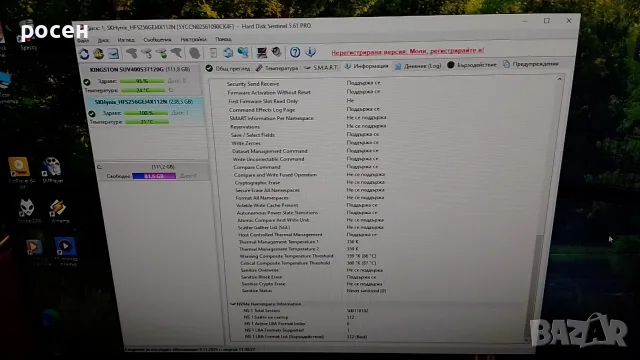
Task: Switch to the Дневник (Log) tab
Action: 418,66
